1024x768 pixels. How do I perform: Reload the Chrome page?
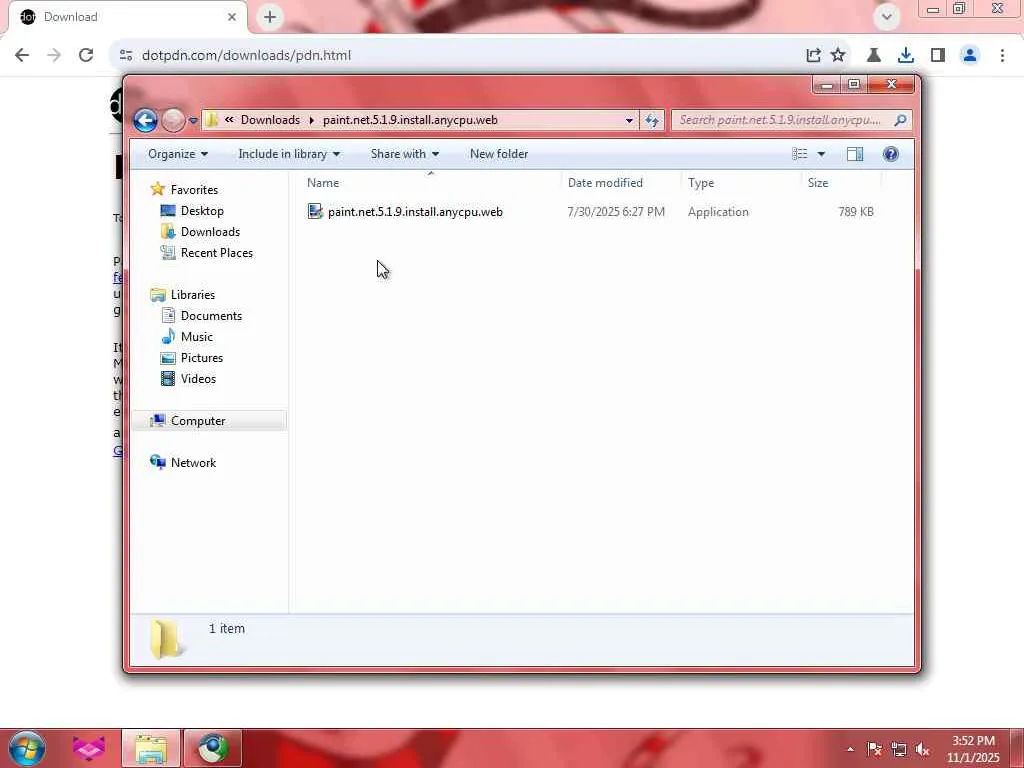pyautogui.click(x=86, y=55)
